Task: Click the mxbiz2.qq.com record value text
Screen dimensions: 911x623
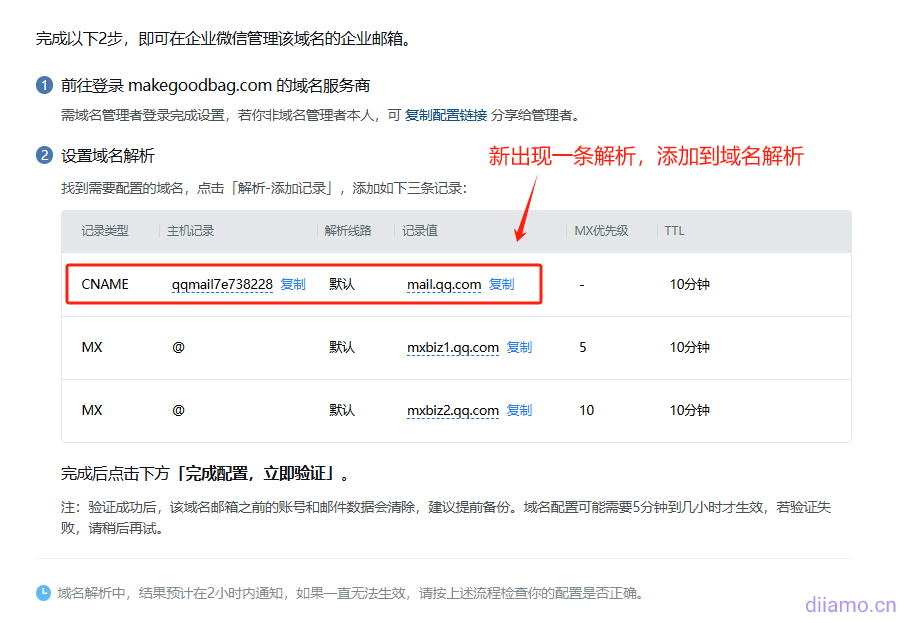Action: (x=453, y=410)
